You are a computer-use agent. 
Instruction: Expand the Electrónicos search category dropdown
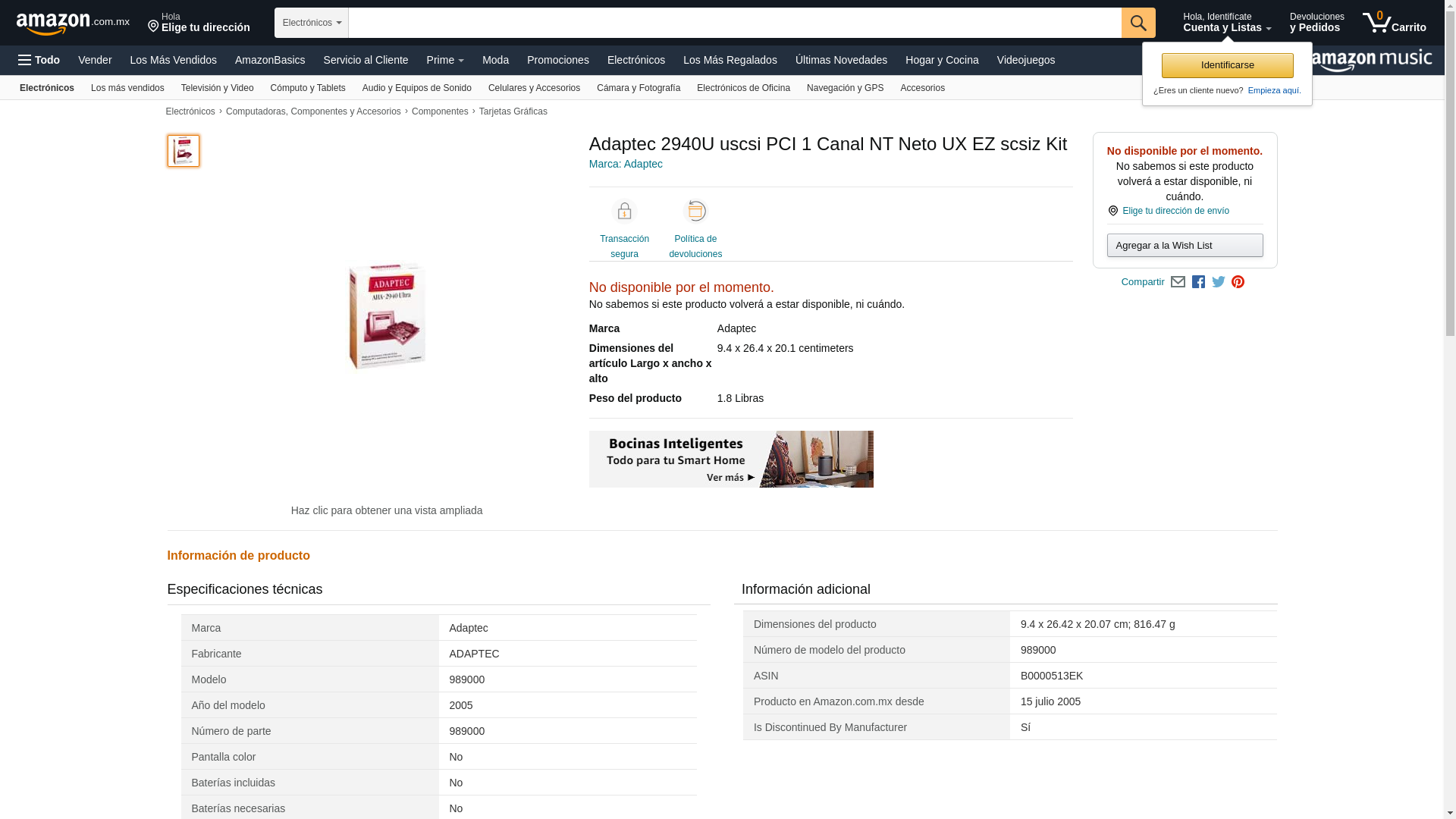pos(311,23)
